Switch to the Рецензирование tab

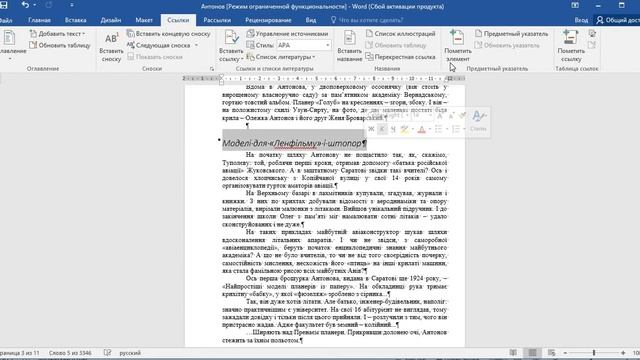pos(268,20)
